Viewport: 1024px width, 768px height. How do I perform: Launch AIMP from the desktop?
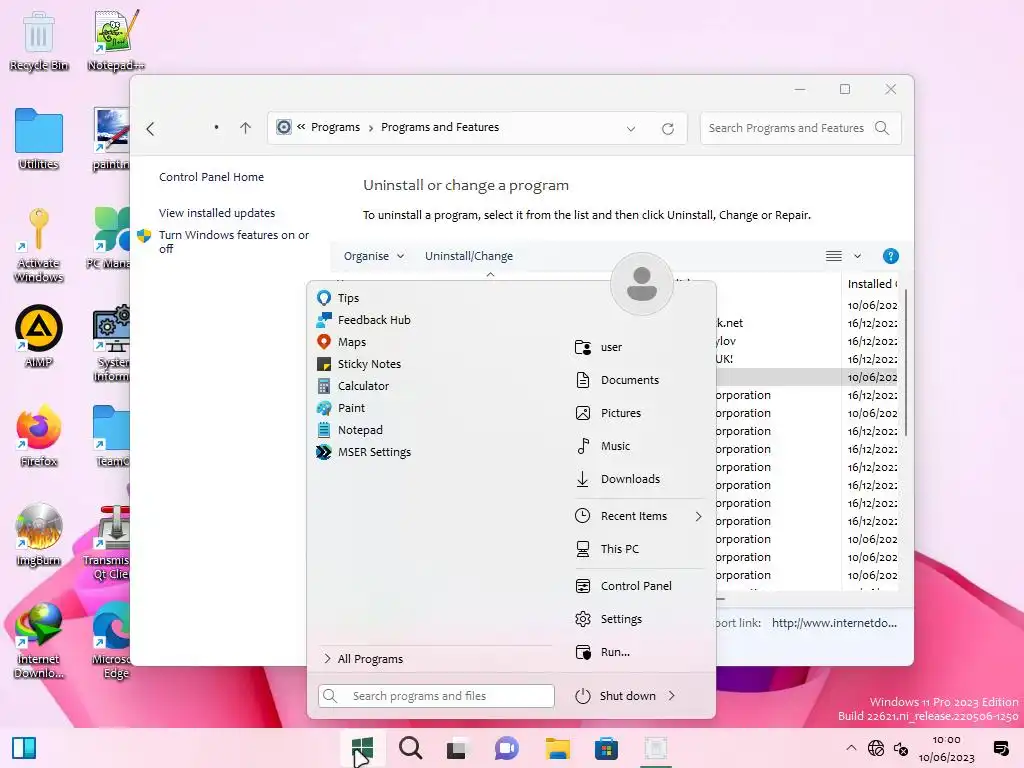[x=39, y=337]
